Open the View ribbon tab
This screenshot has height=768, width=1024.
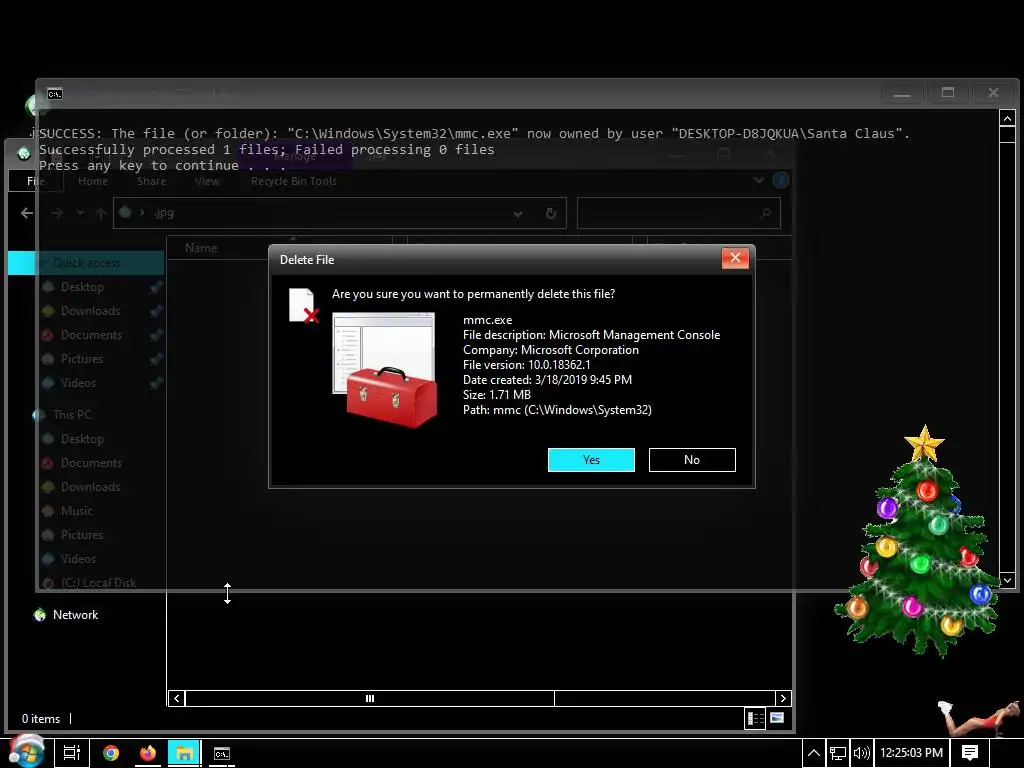(207, 181)
